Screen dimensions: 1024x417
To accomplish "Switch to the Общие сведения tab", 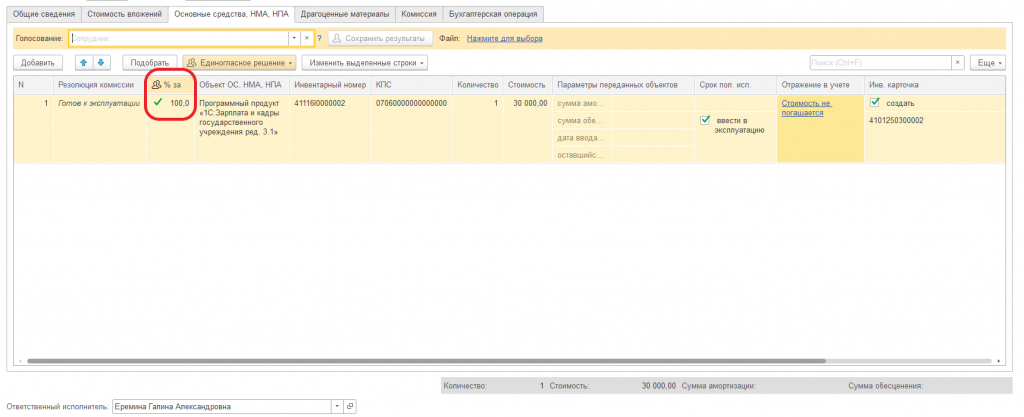I will [44, 14].
